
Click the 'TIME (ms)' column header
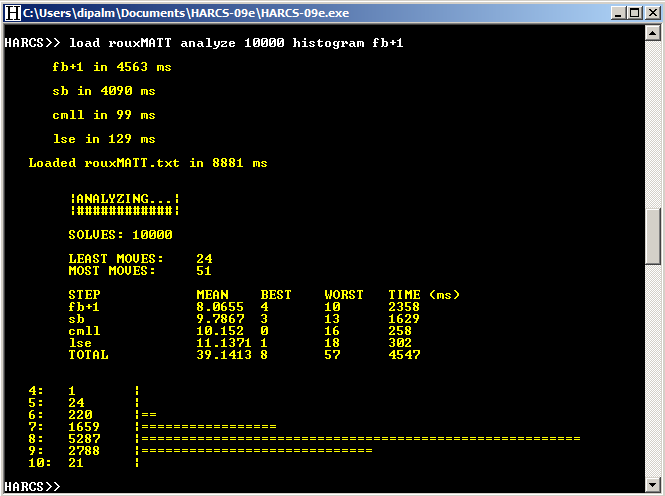pyautogui.click(x=424, y=295)
